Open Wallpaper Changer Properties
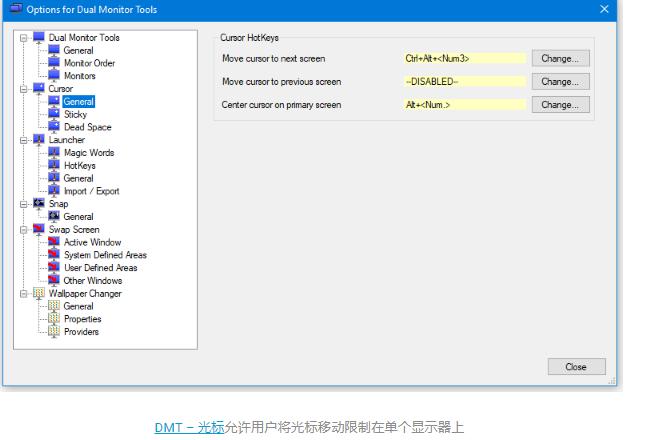653x440 pixels. click(x=82, y=319)
